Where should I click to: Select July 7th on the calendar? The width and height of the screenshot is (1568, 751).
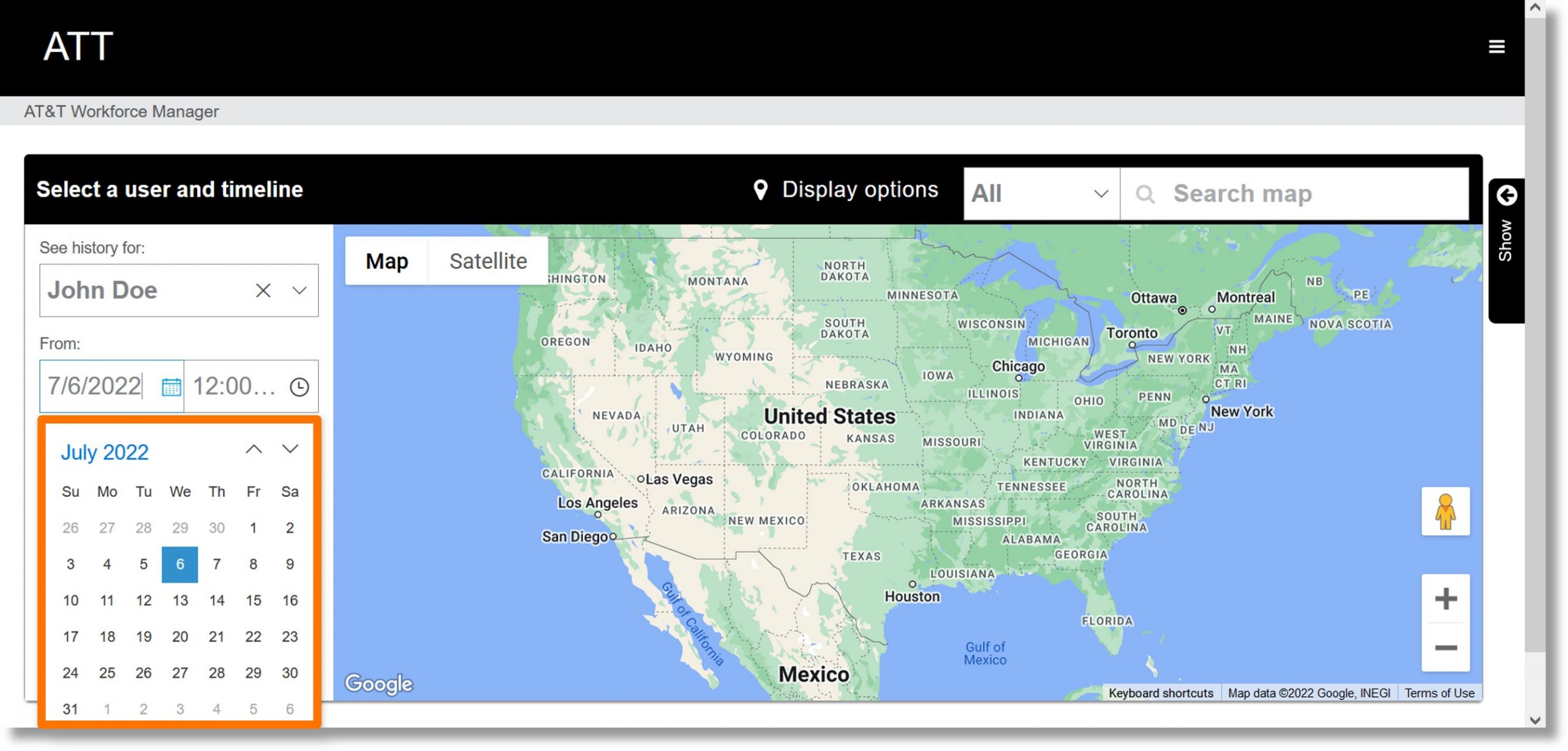tap(216, 563)
